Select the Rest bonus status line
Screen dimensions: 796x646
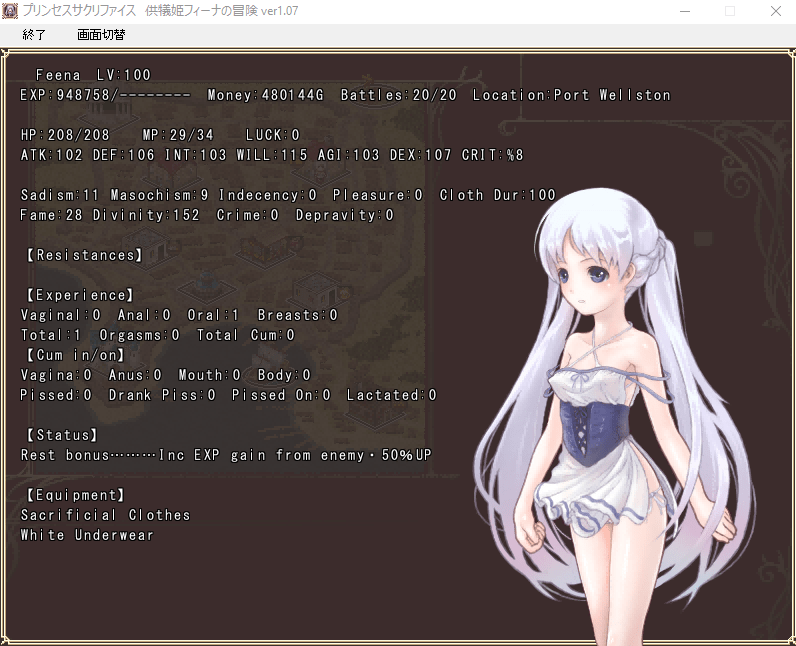pyautogui.click(x=226, y=455)
